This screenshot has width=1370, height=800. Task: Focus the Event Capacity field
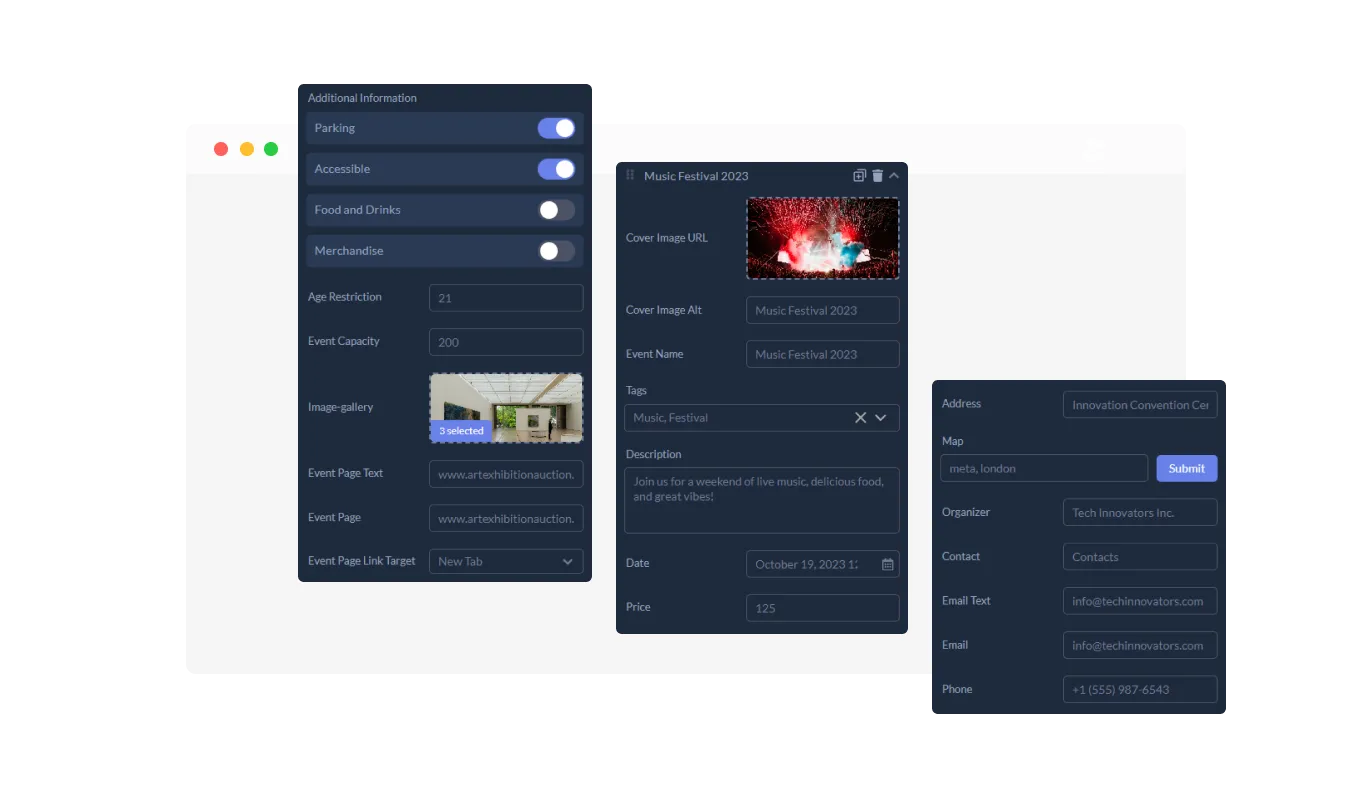pyautogui.click(x=506, y=342)
